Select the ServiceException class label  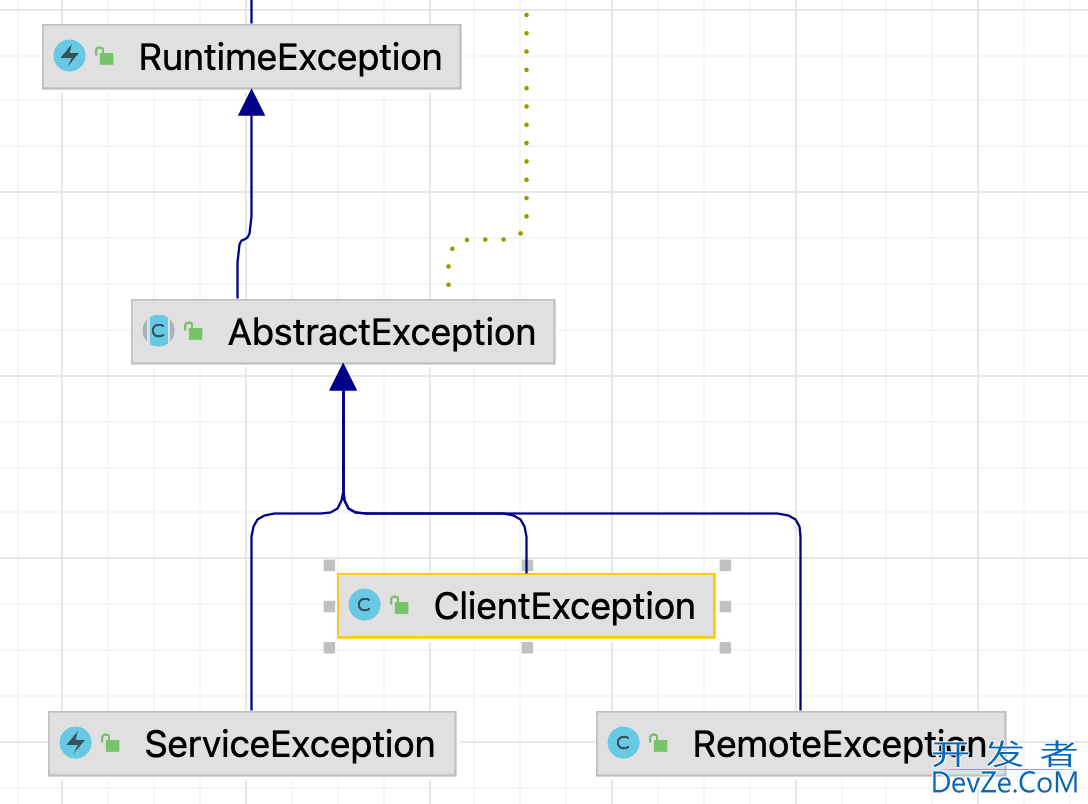(x=289, y=744)
